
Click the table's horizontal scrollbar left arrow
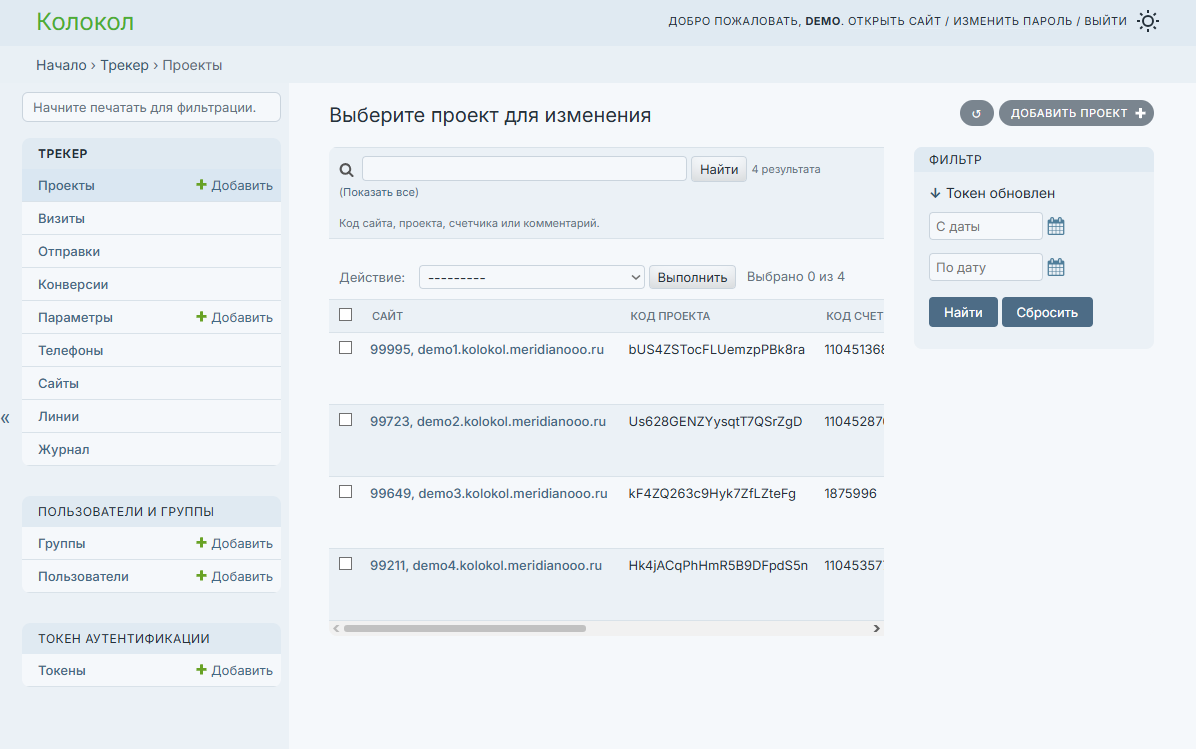point(336,628)
